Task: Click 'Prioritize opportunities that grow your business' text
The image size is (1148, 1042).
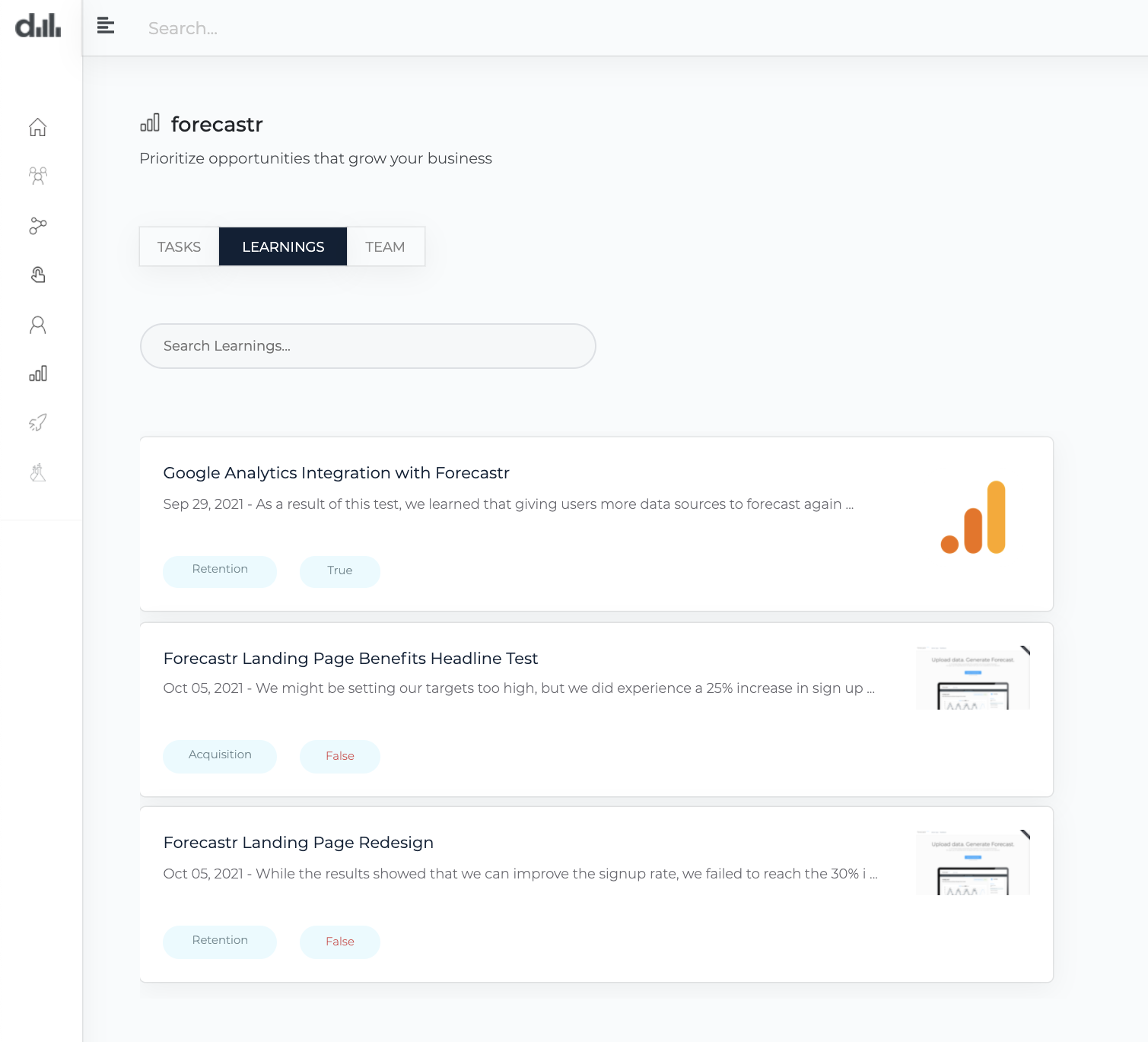Action: tap(316, 158)
